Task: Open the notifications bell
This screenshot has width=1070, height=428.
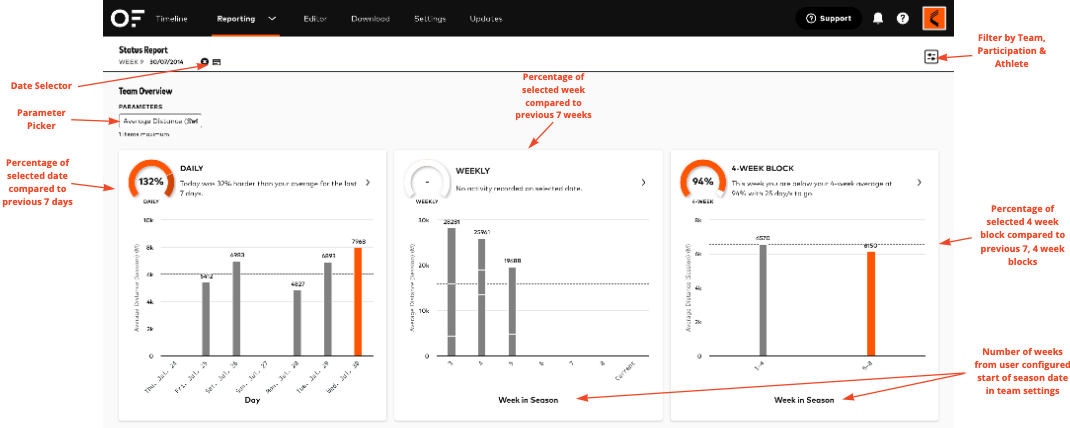Action: pyautogui.click(x=878, y=18)
